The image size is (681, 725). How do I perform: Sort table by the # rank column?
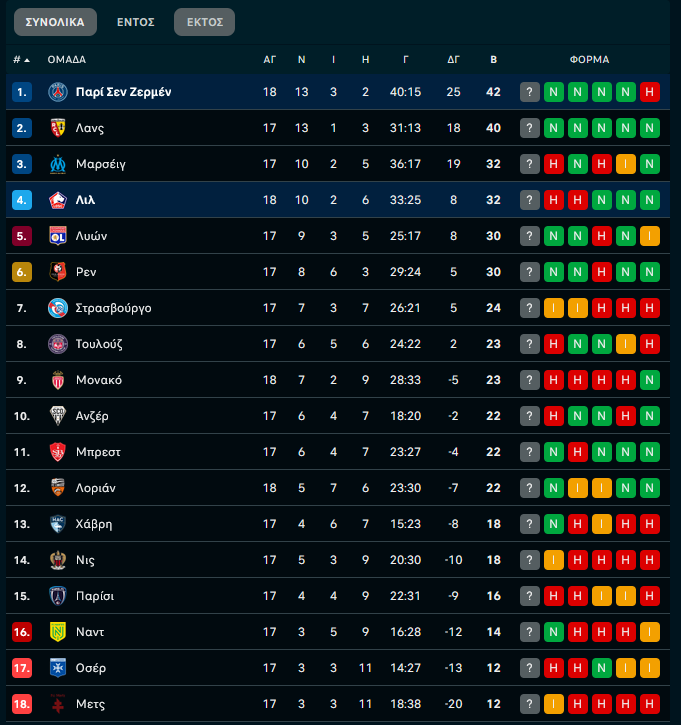coord(21,59)
